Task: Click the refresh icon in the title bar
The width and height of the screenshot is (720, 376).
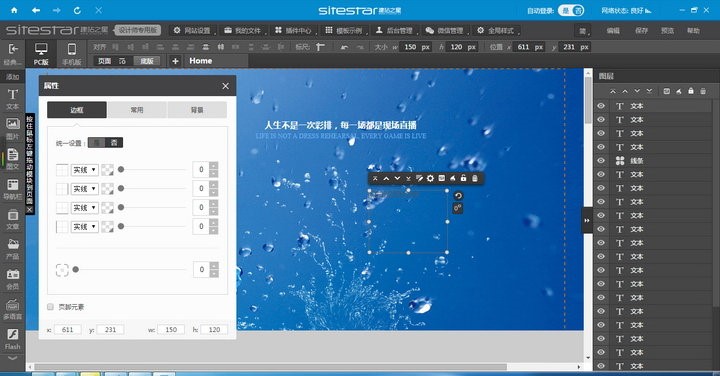Action: (77, 10)
